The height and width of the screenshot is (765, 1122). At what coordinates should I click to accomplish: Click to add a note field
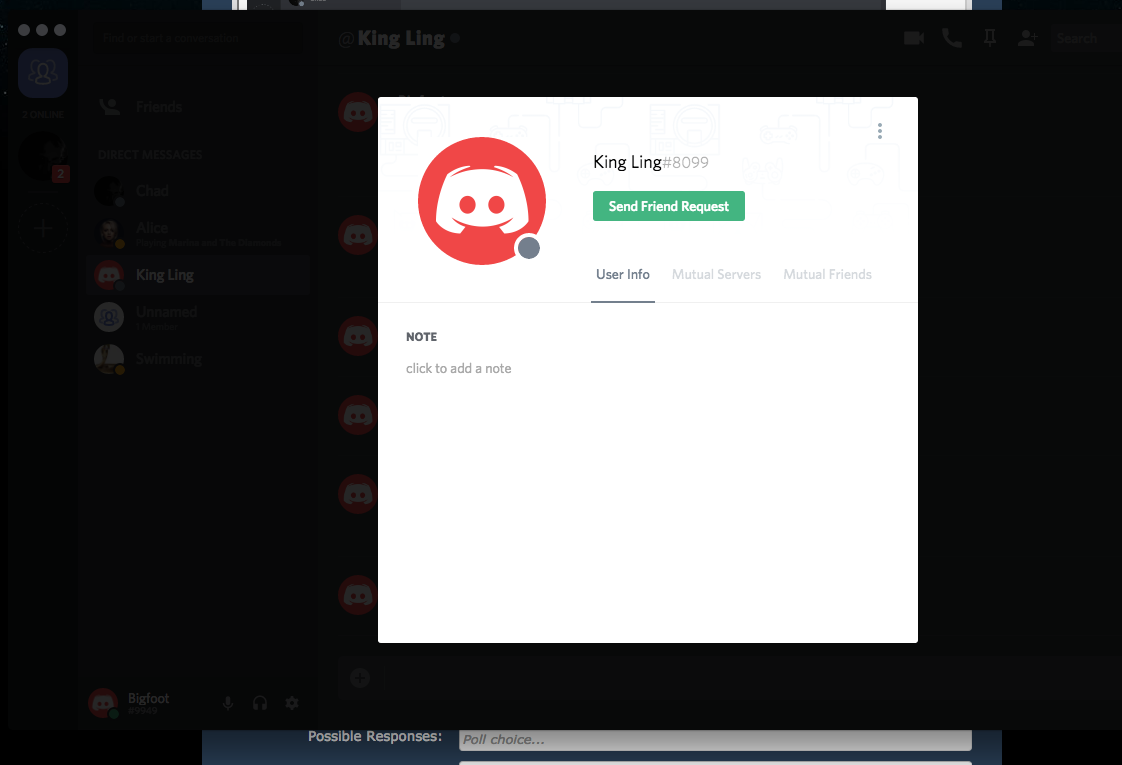click(459, 369)
